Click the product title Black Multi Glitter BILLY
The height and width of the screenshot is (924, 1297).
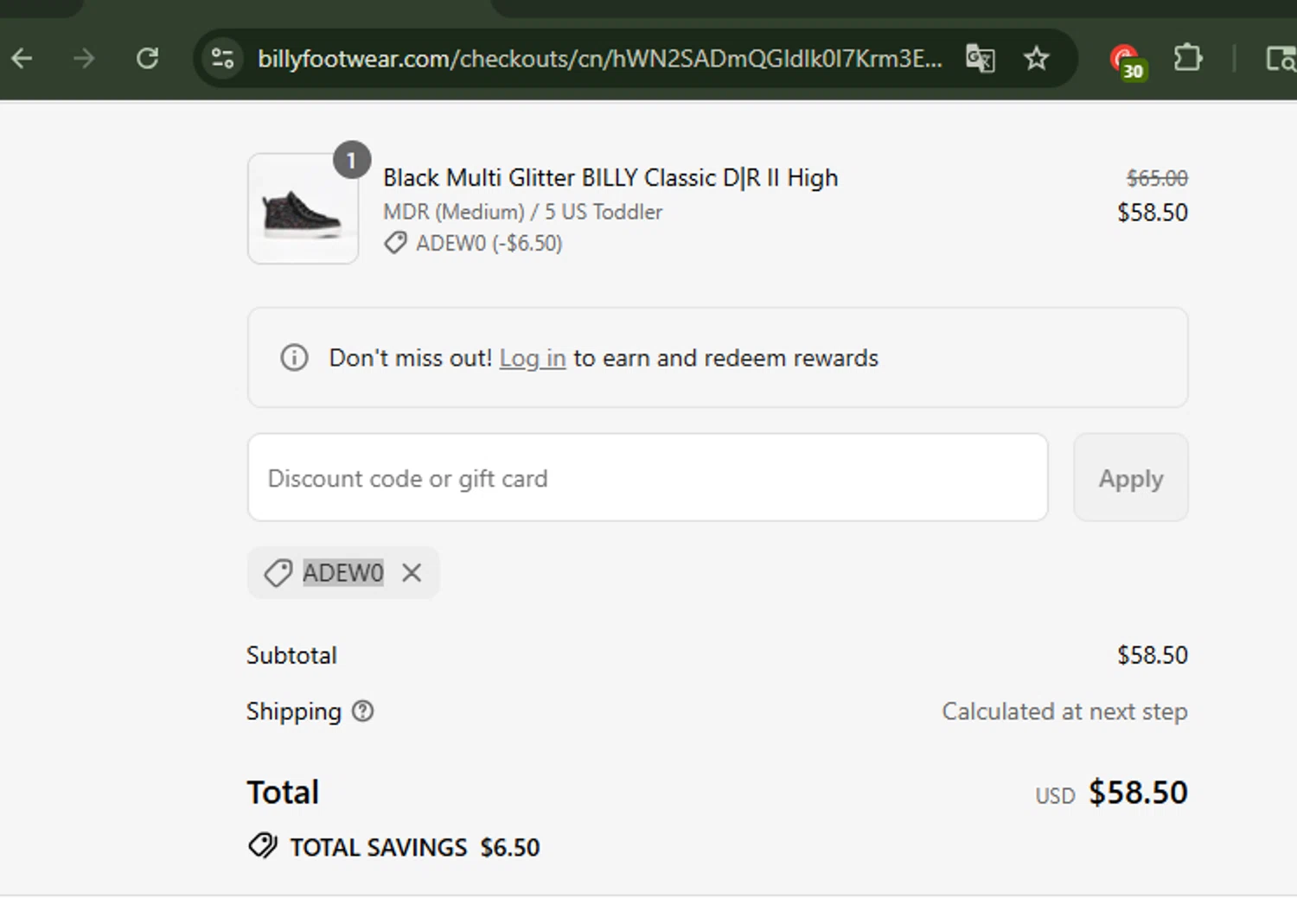tap(610, 177)
